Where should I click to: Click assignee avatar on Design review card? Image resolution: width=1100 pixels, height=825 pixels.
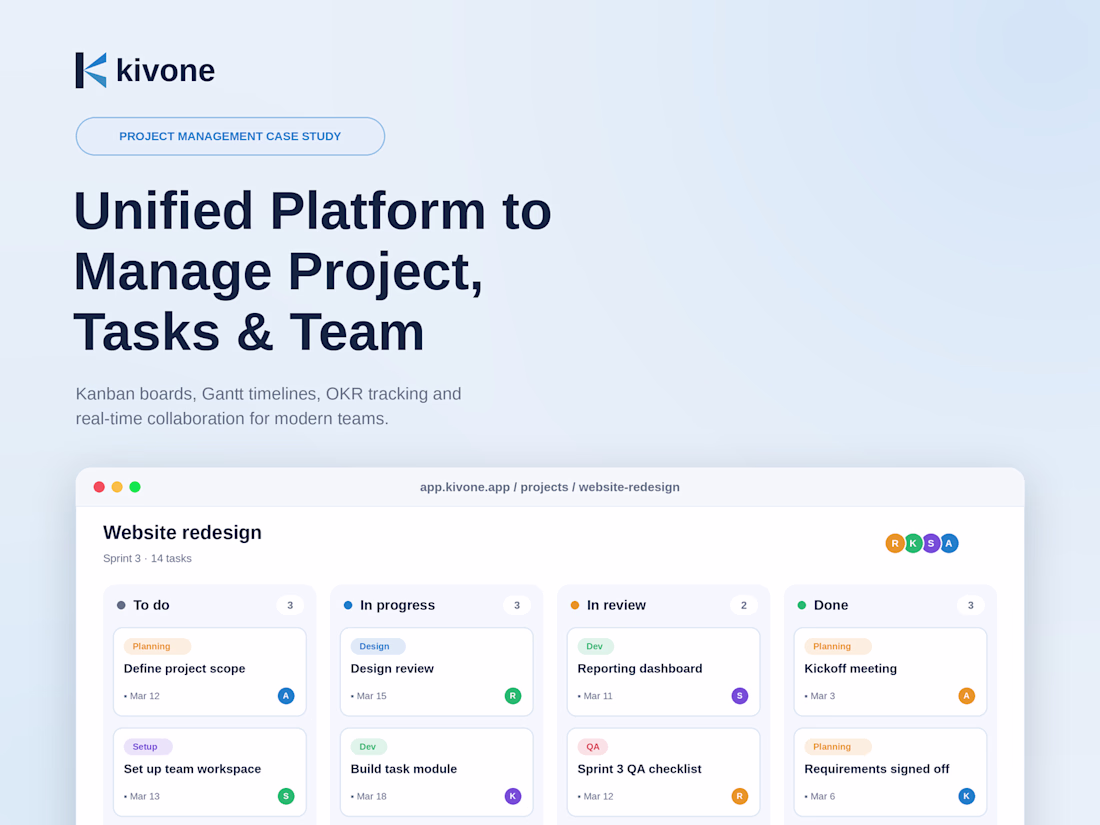point(513,696)
